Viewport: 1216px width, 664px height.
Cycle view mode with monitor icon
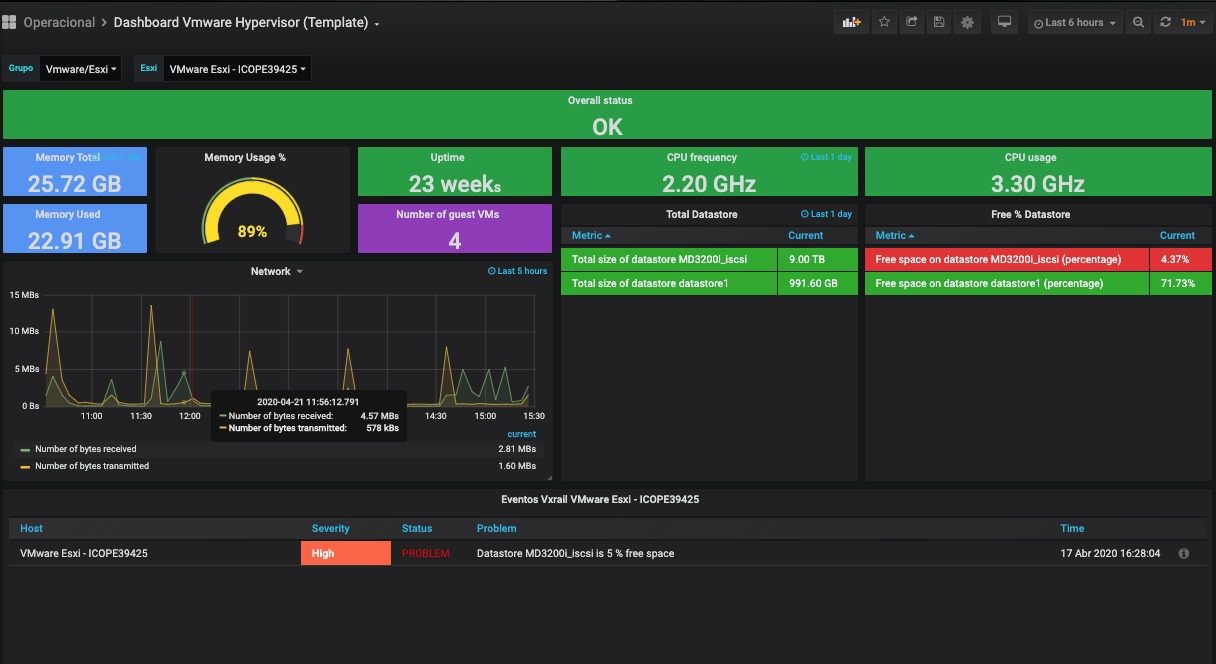tap(1005, 22)
